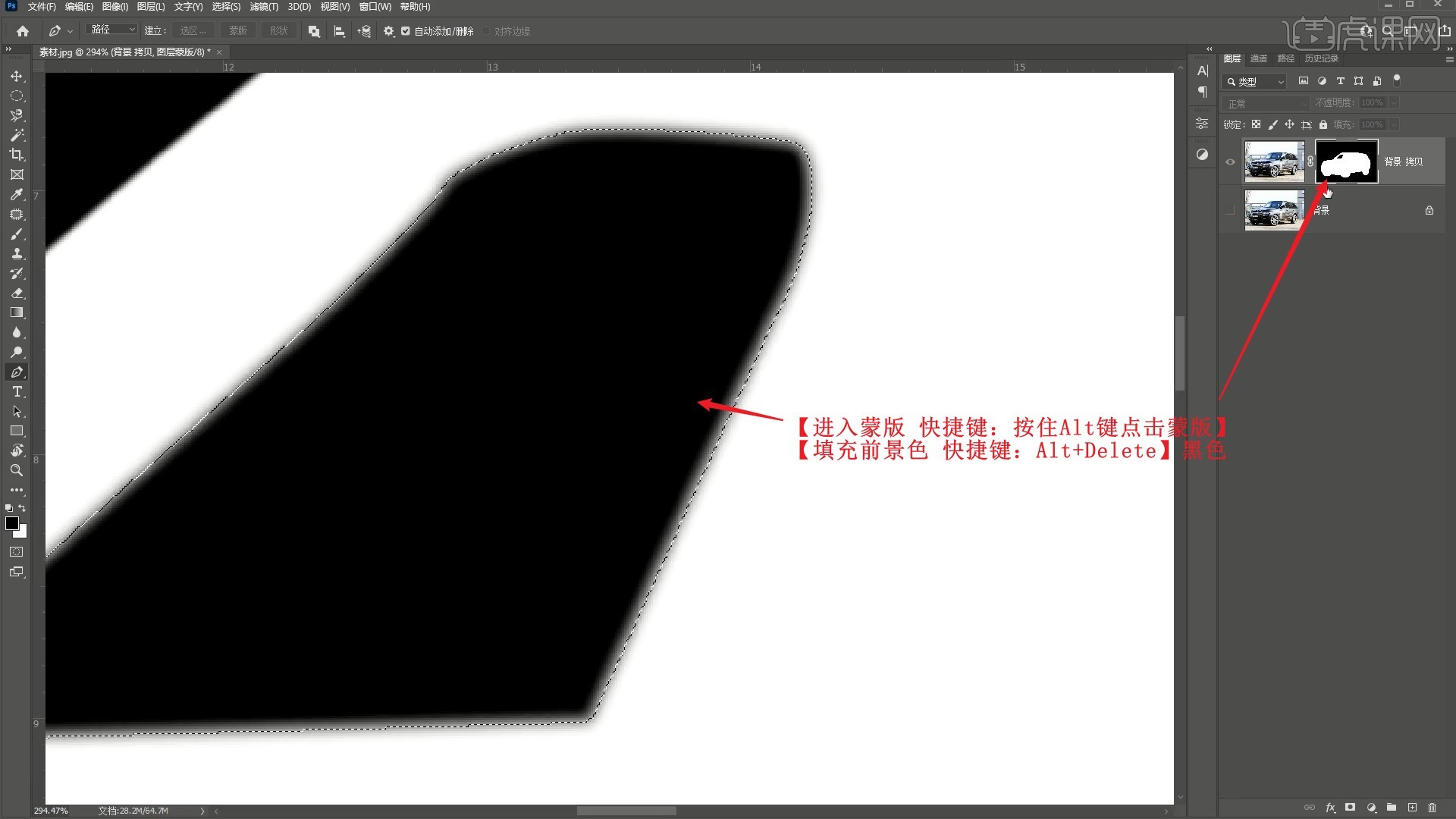Open the 正常 blend mode dropdown
This screenshot has width=1456, height=819.
(1265, 103)
